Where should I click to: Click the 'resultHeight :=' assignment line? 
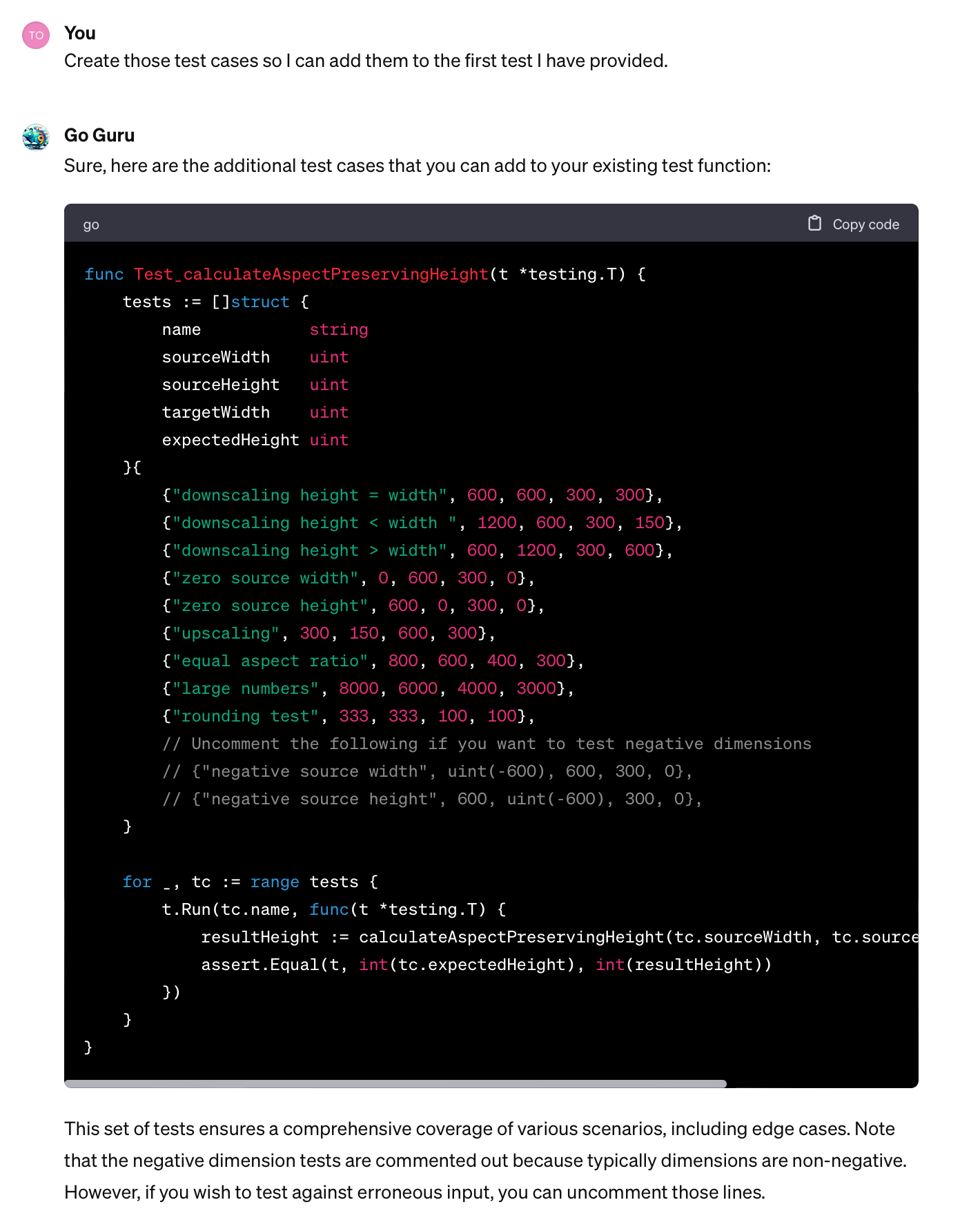(560, 937)
